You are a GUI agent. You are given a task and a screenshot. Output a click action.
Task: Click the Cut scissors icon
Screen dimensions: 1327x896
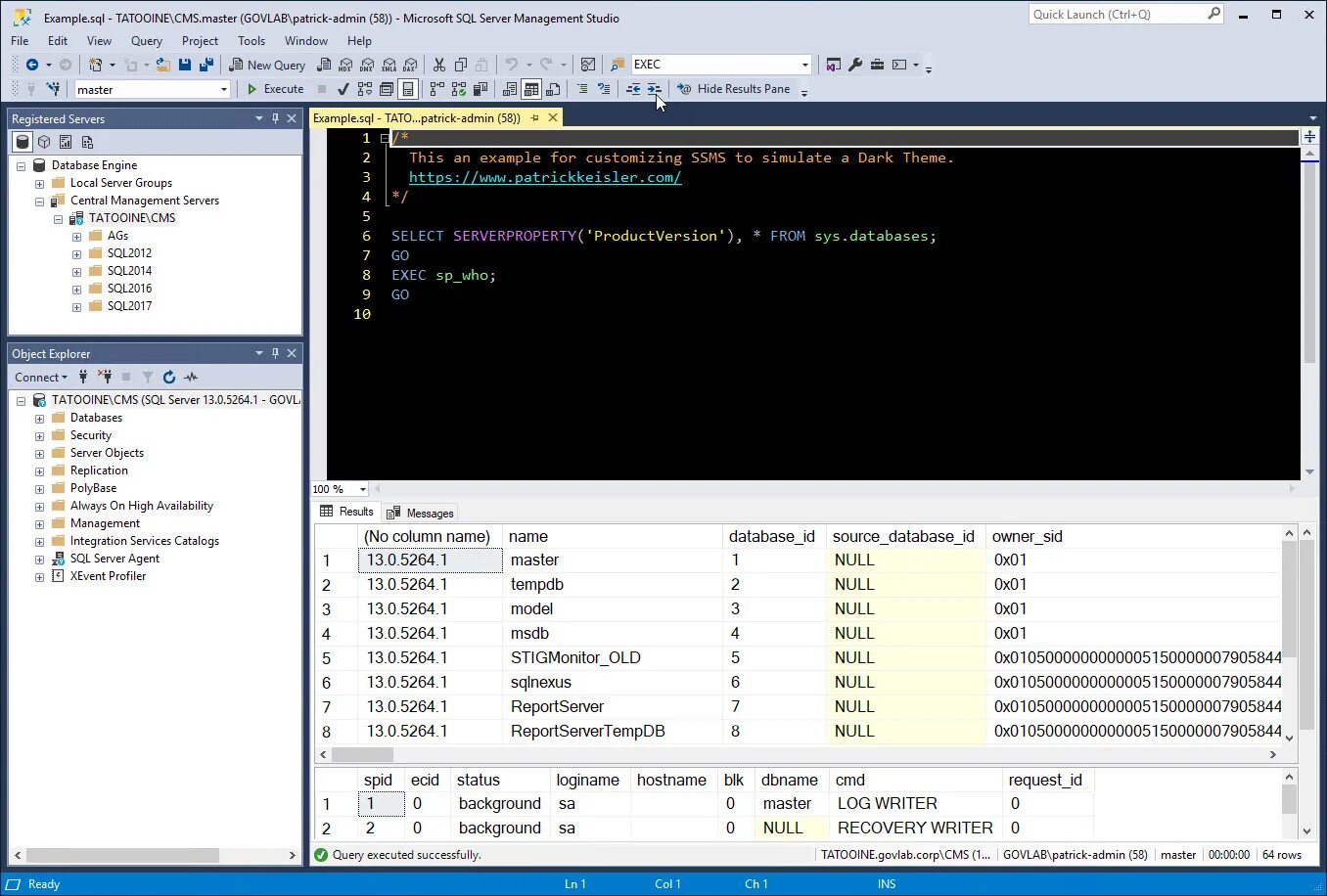(439, 65)
